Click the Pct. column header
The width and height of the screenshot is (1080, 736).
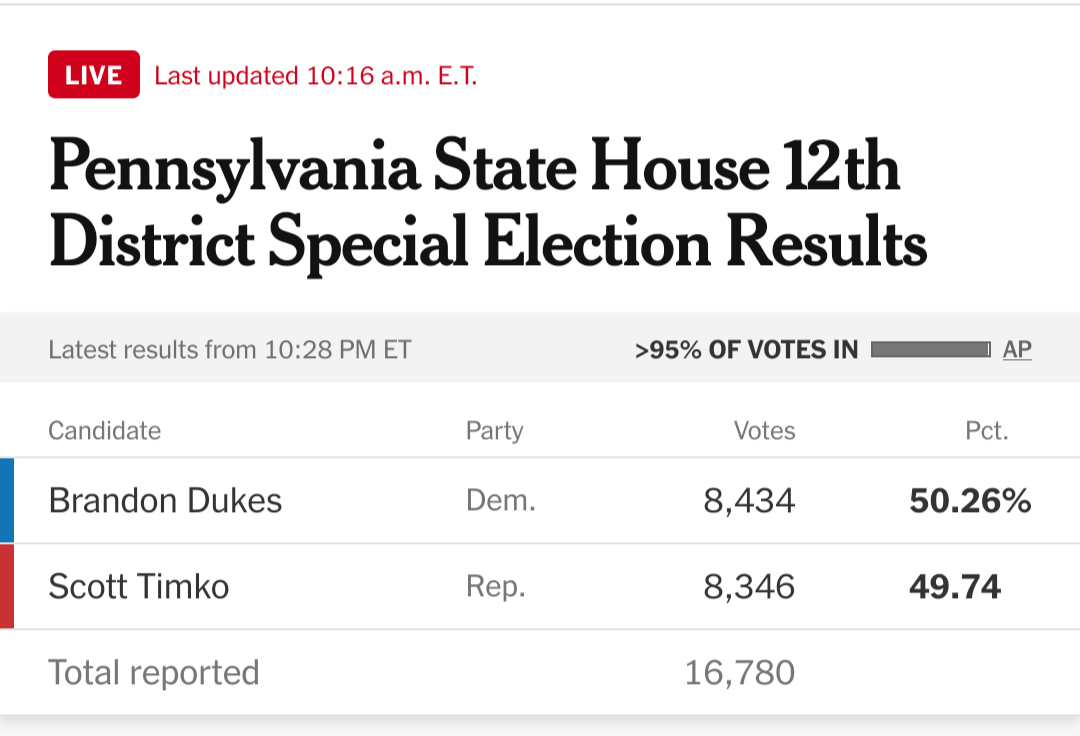pyautogui.click(x=987, y=430)
